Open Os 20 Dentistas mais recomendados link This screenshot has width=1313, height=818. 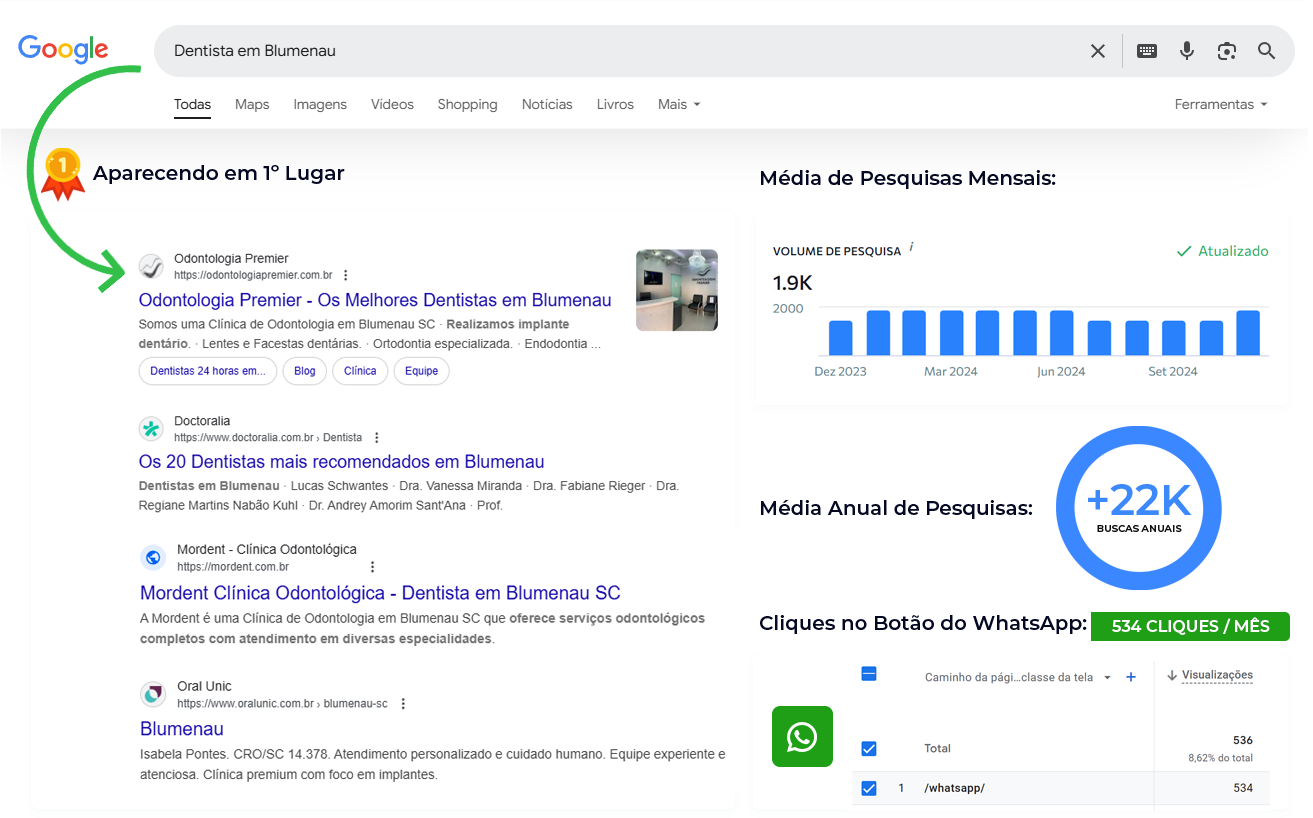click(x=341, y=462)
